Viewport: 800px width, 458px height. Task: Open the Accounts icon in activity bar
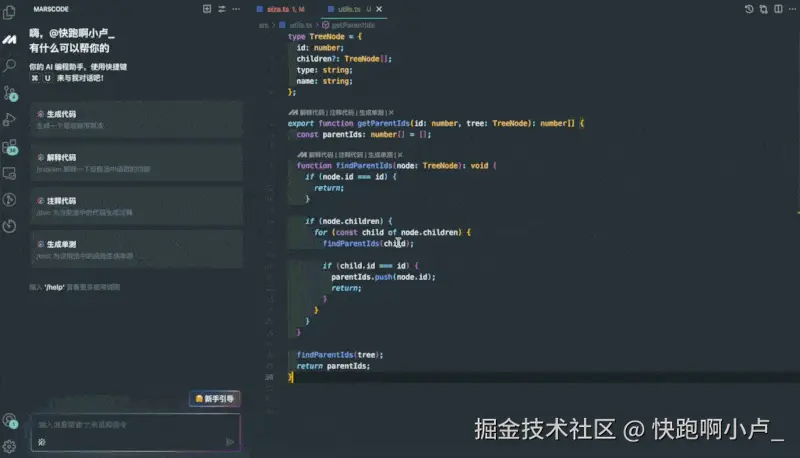(x=10, y=421)
